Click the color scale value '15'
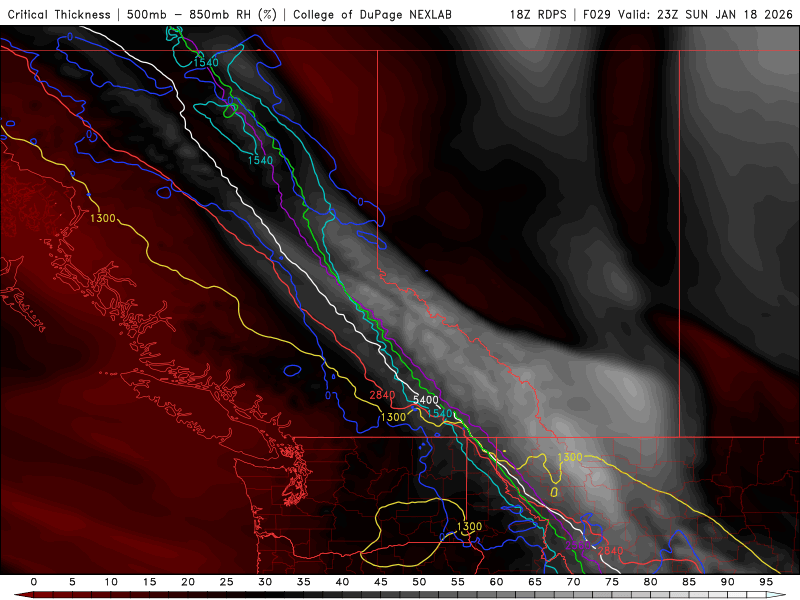The width and height of the screenshot is (800, 600). click(149, 582)
